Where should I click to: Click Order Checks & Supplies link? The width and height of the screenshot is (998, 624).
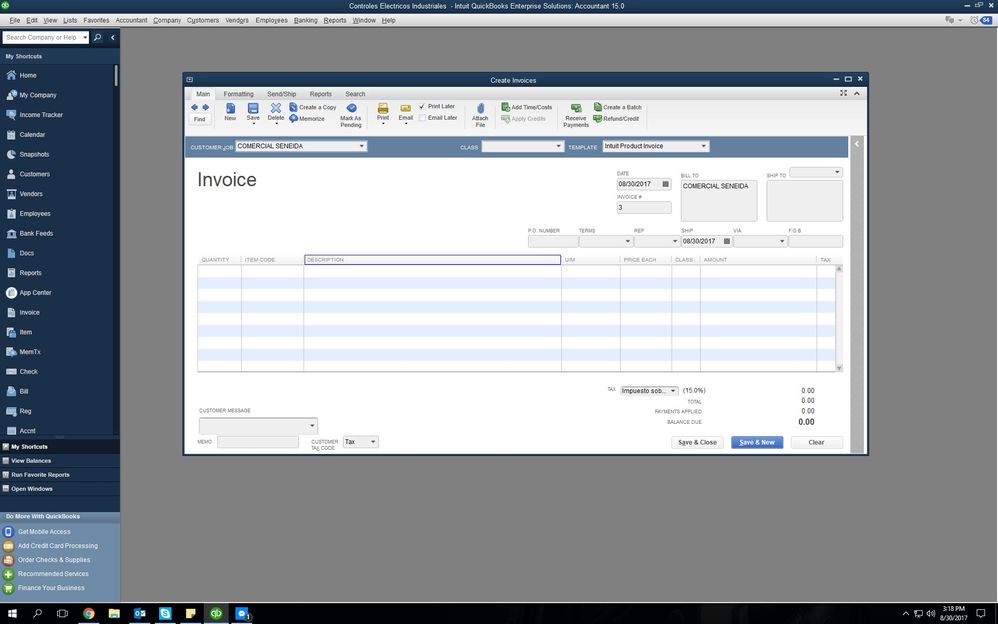53,560
